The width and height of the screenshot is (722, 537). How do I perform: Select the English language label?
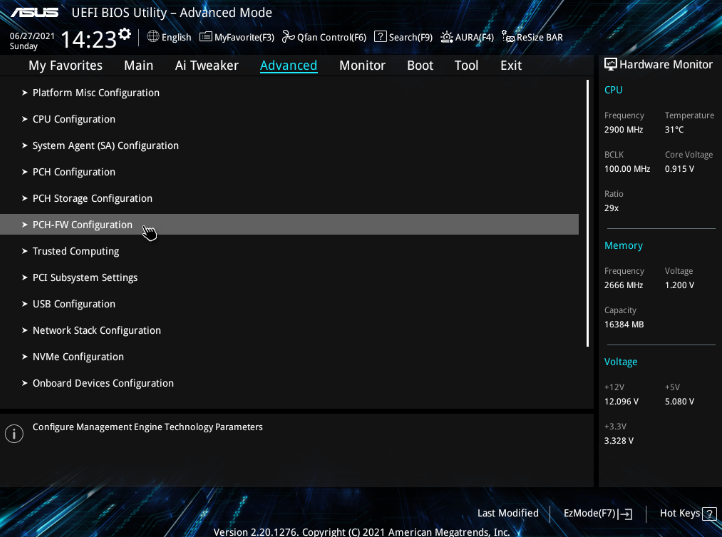[x=176, y=37]
